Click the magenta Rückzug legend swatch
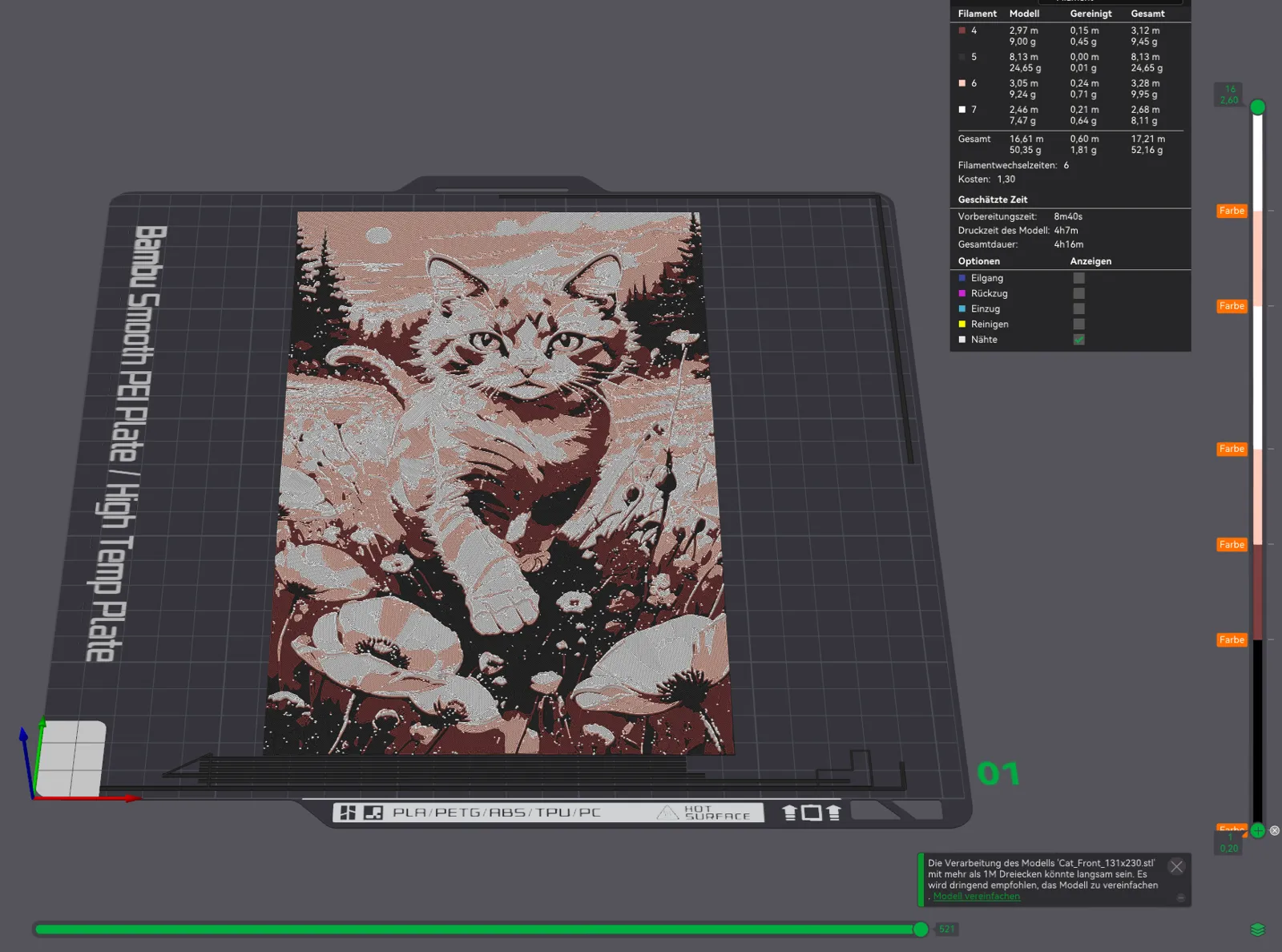1282x952 pixels. (962, 293)
